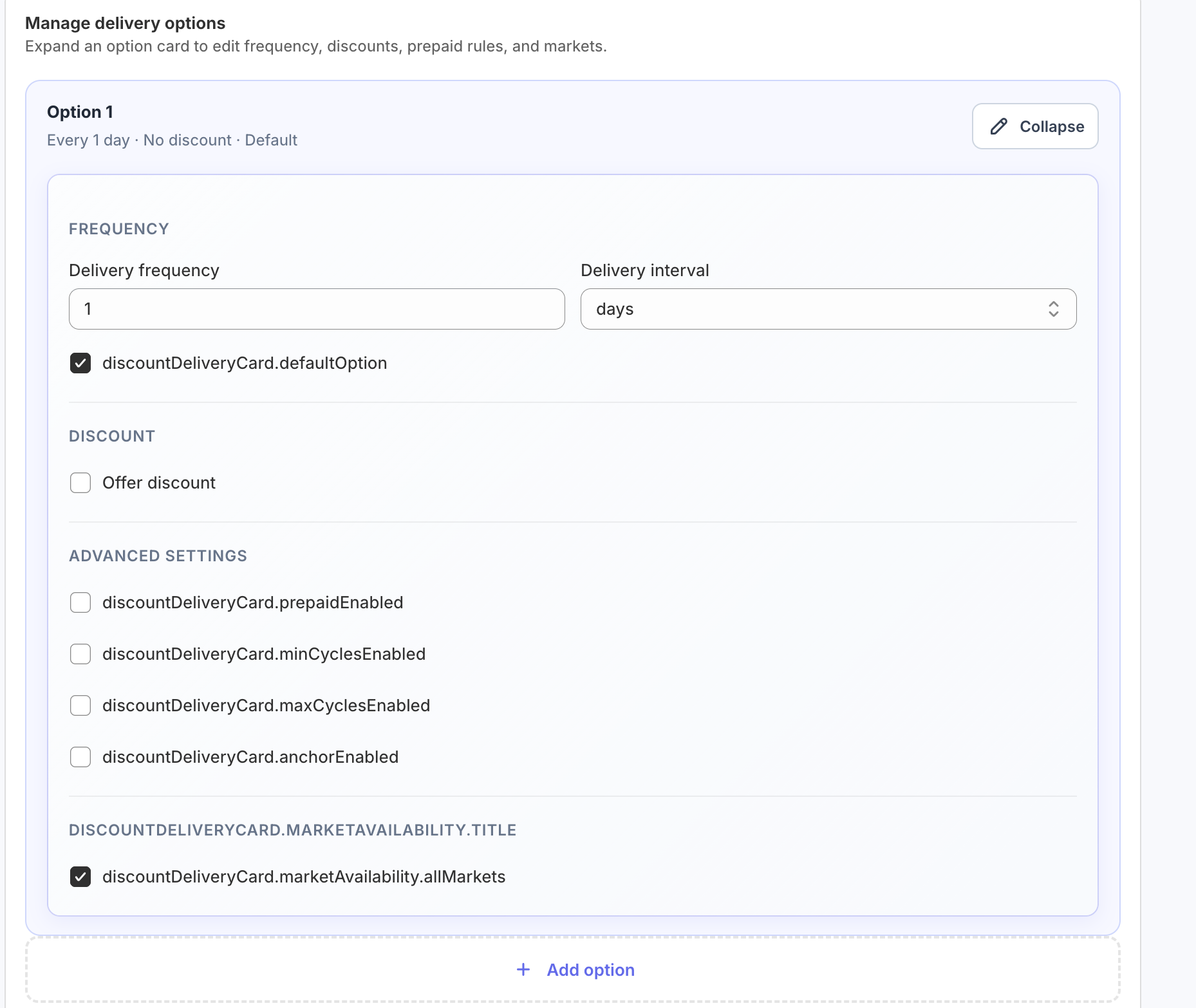
Task: Enable the Offer discount checkbox
Action: [80, 483]
